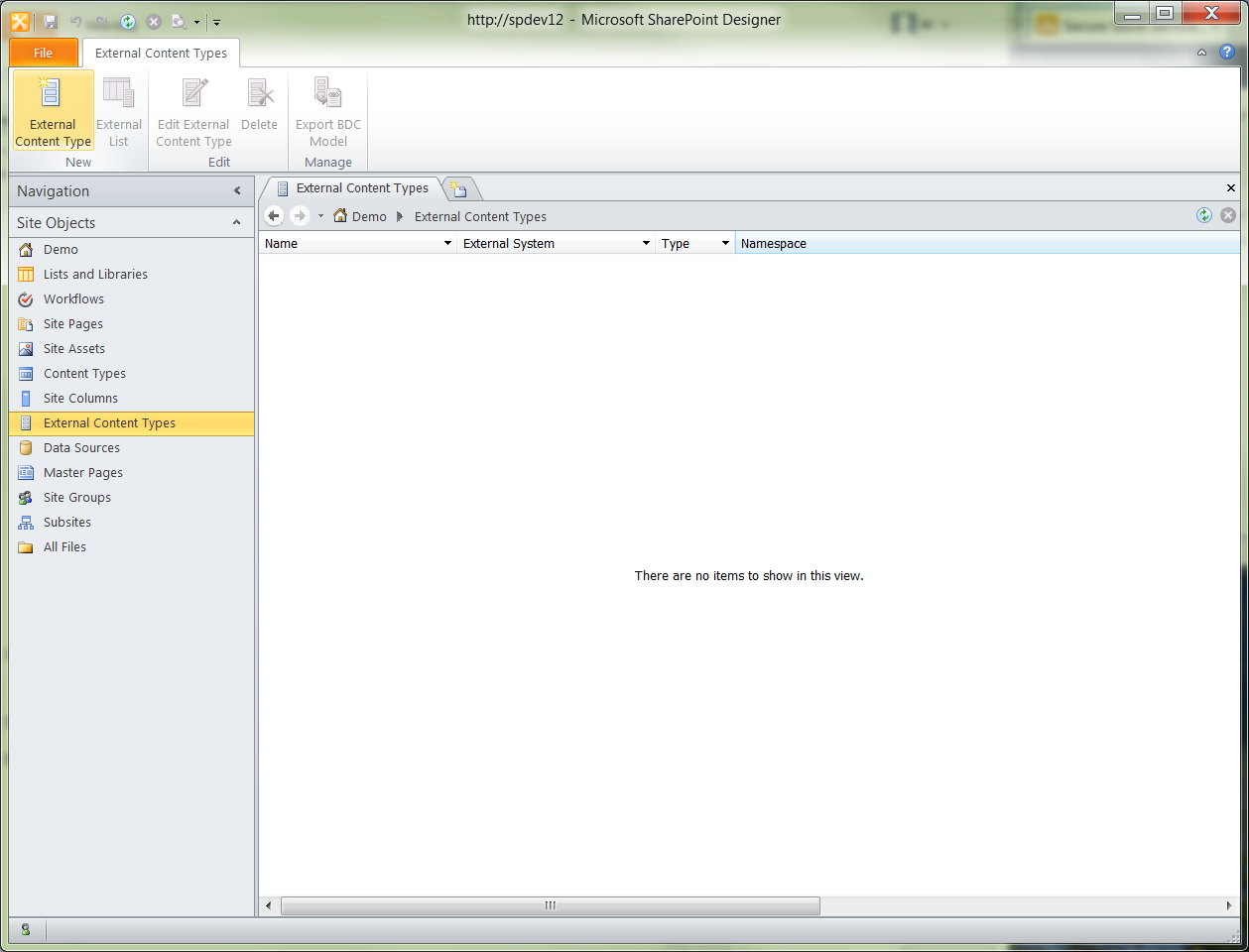The height and width of the screenshot is (952, 1249).
Task: Click the Forward navigation arrow
Action: (300, 215)
